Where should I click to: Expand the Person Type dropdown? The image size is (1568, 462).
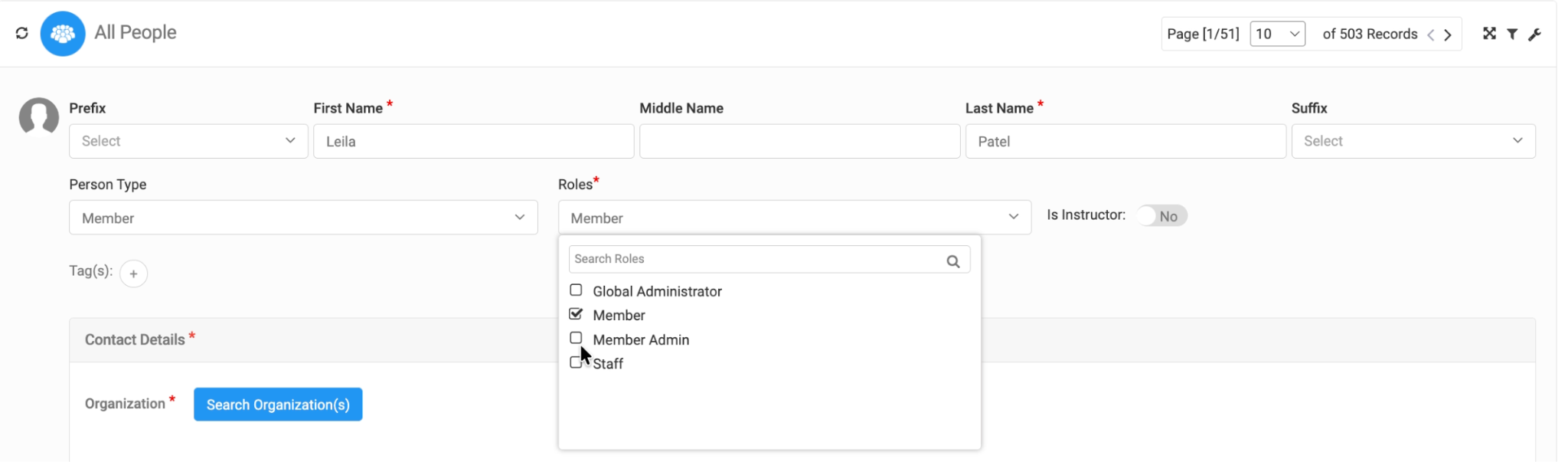(x=303, y=218)
